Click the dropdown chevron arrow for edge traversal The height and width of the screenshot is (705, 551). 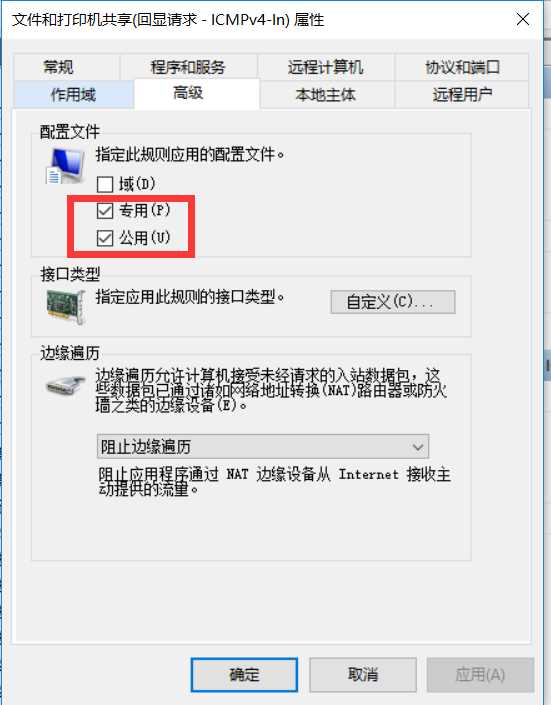click(x=417, y=447)
